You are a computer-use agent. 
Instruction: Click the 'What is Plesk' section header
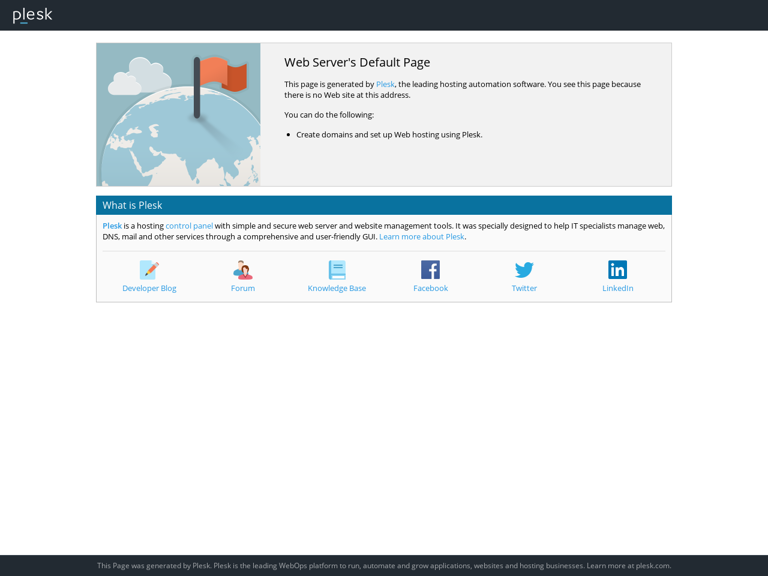point(132,205)
